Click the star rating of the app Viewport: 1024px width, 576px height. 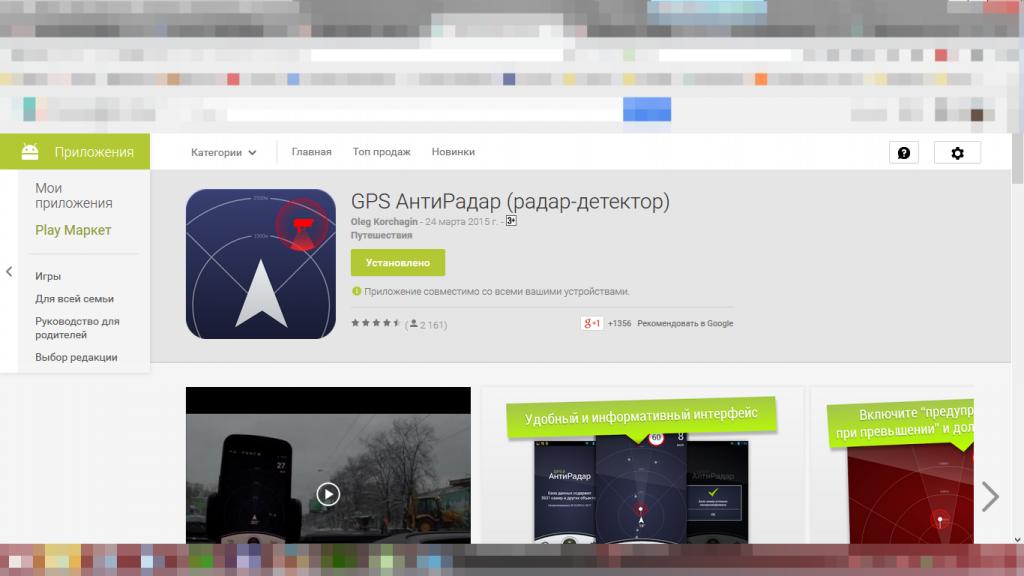coord(376,323)
